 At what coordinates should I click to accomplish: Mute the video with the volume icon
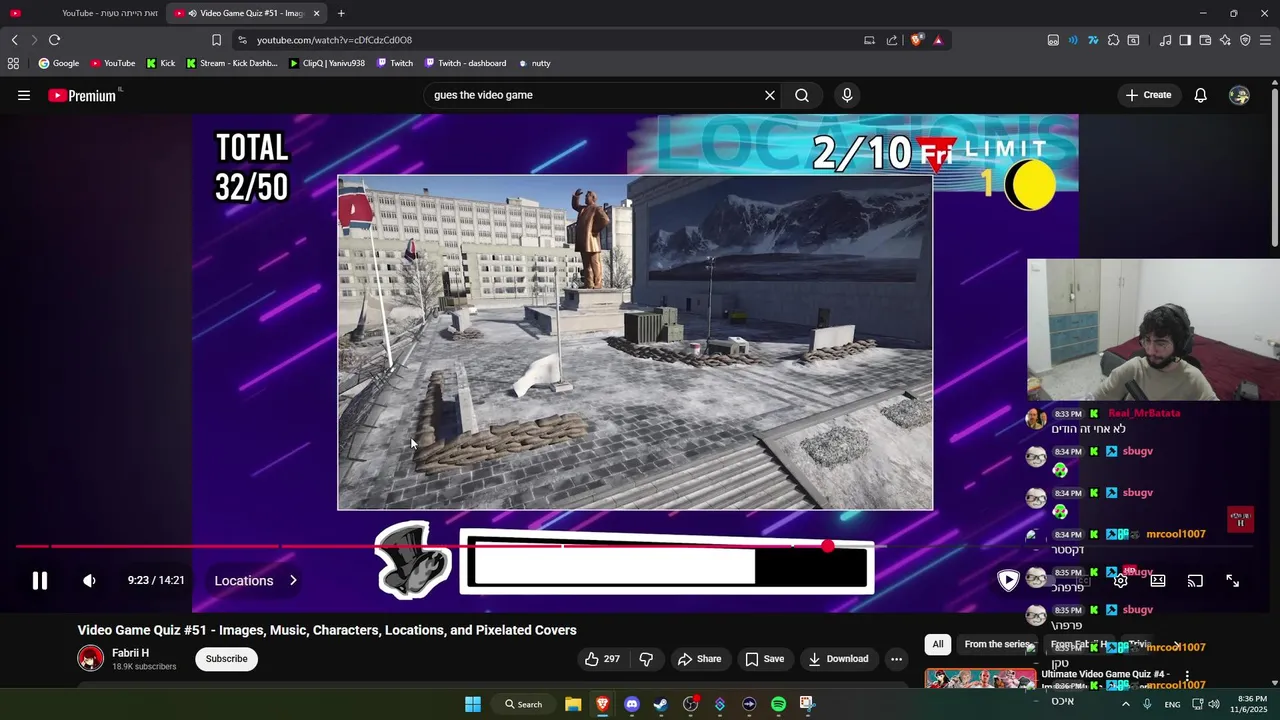[x=89, y=581]
